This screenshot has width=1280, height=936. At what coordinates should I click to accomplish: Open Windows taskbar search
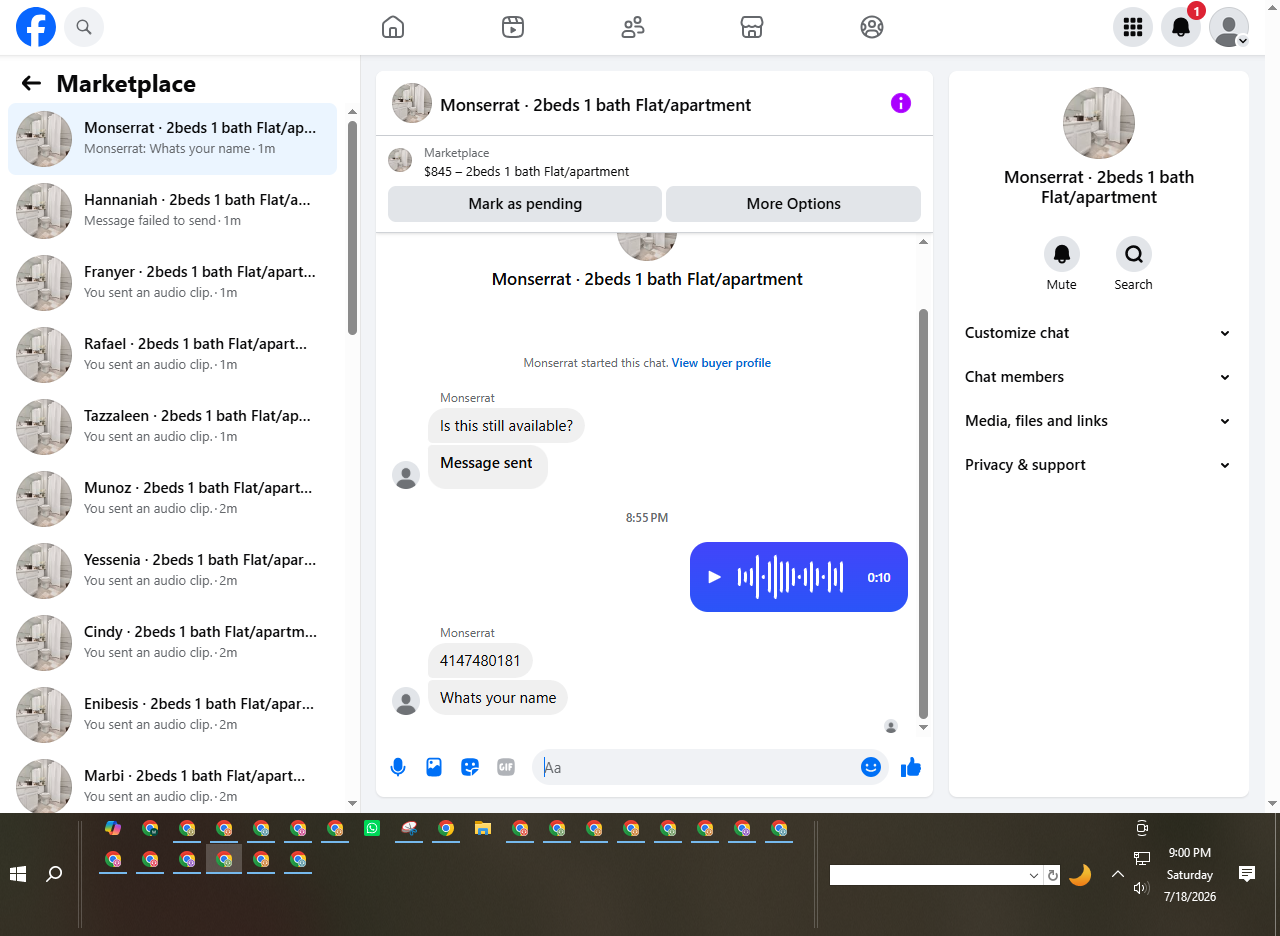point(54,874)
